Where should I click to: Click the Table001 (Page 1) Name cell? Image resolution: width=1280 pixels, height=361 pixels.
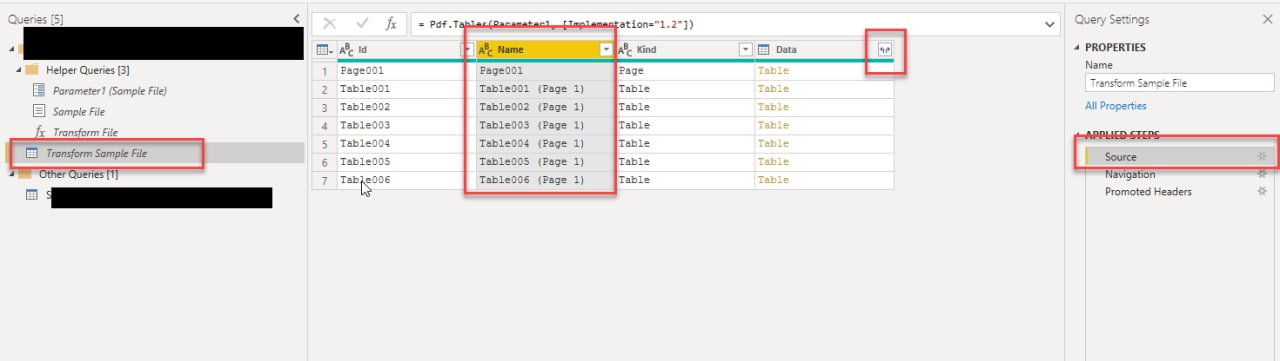click(x=545, y=89)
